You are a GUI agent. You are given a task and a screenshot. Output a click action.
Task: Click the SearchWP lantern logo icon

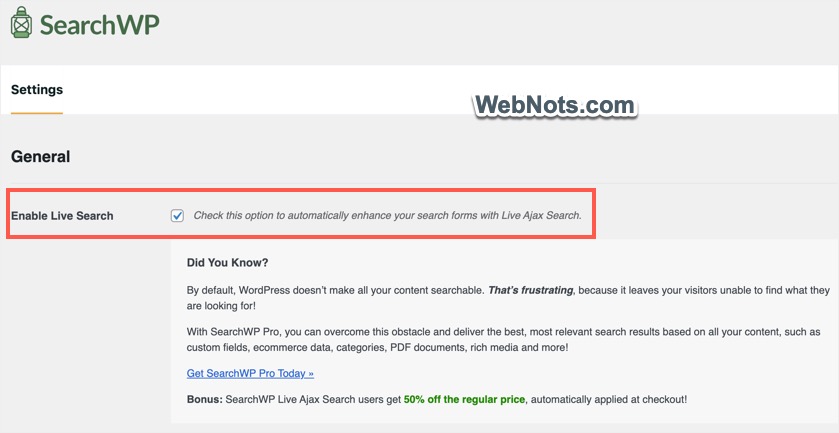coord(22,26)
